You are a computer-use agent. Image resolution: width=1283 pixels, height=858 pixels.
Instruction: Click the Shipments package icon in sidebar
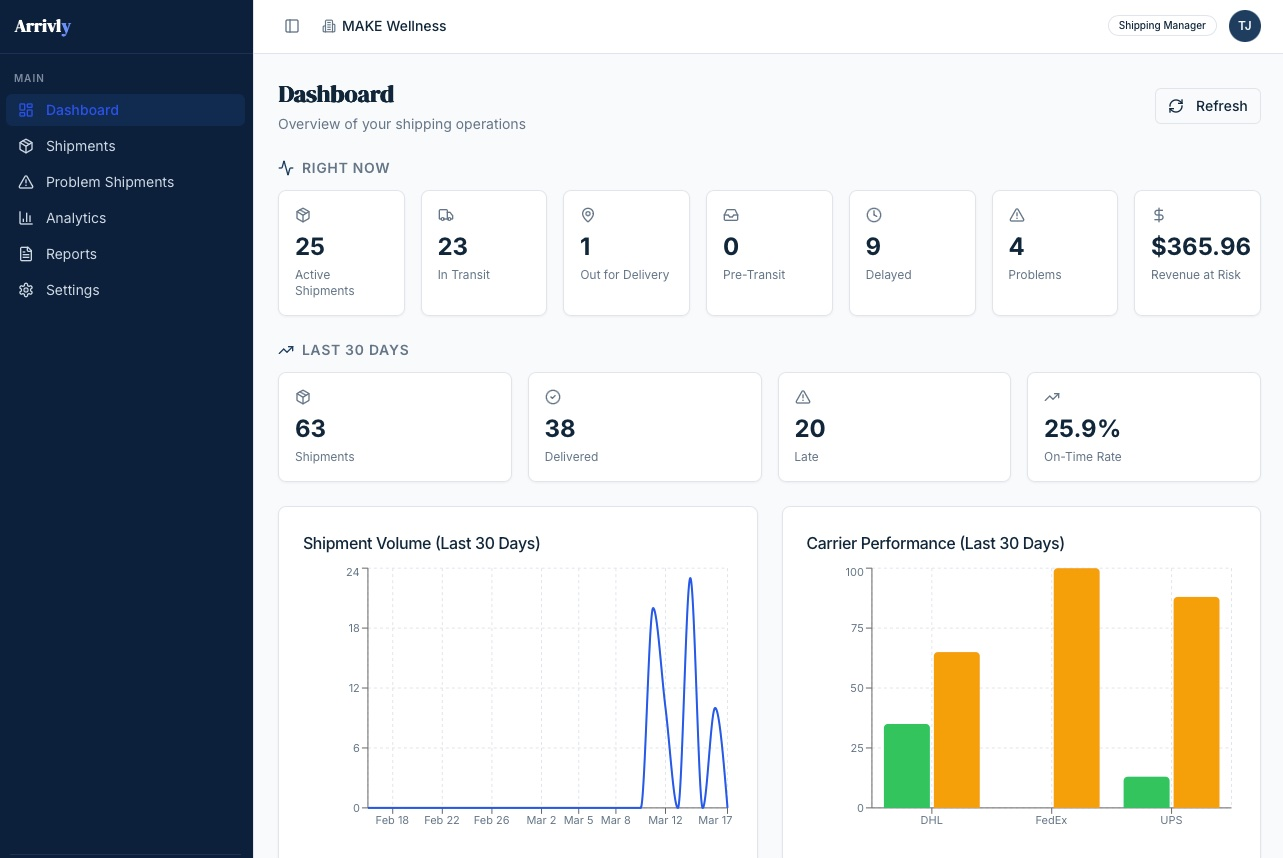point(26,146)
